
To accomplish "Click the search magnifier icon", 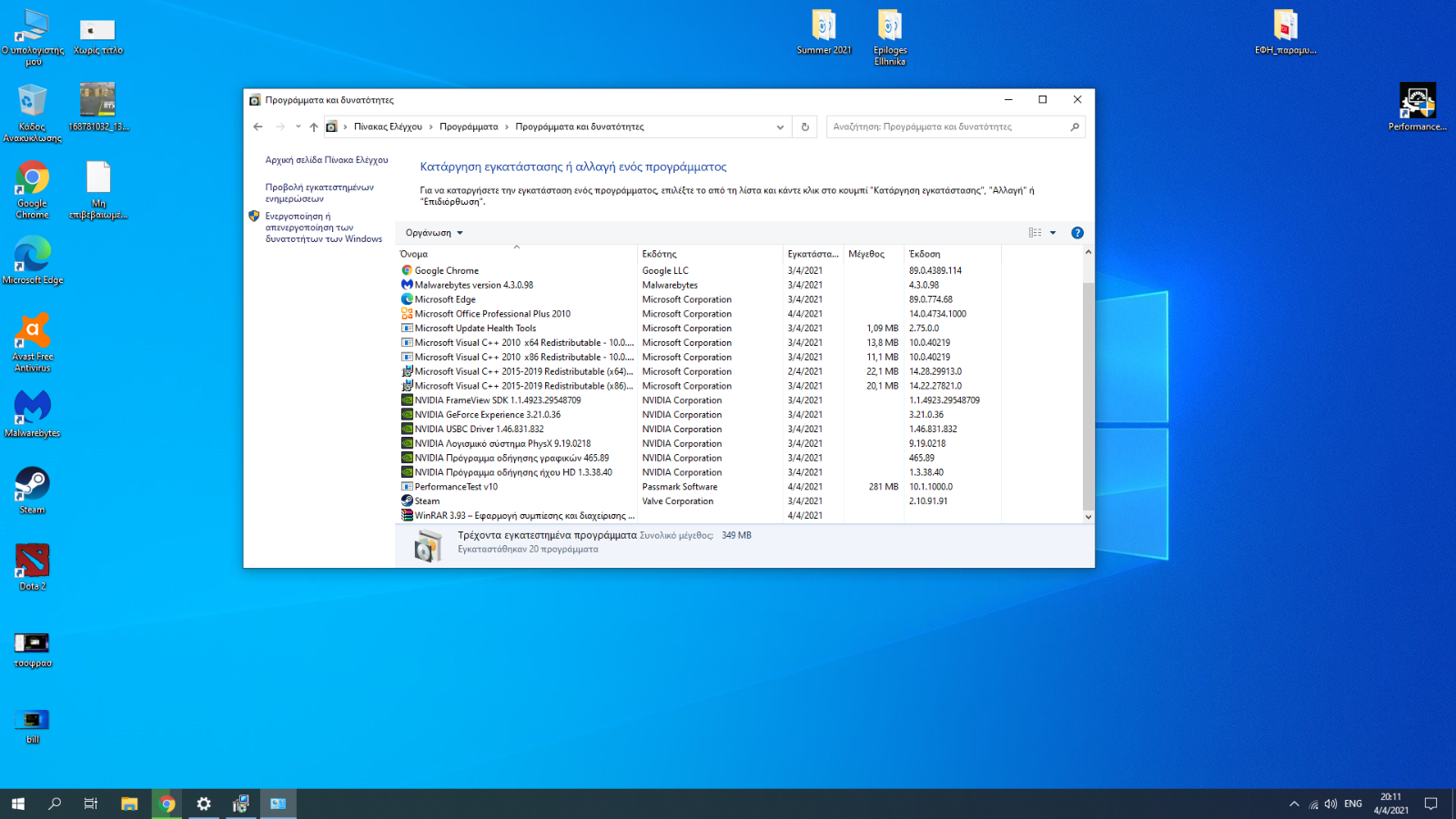I will tap(1075, 127).
